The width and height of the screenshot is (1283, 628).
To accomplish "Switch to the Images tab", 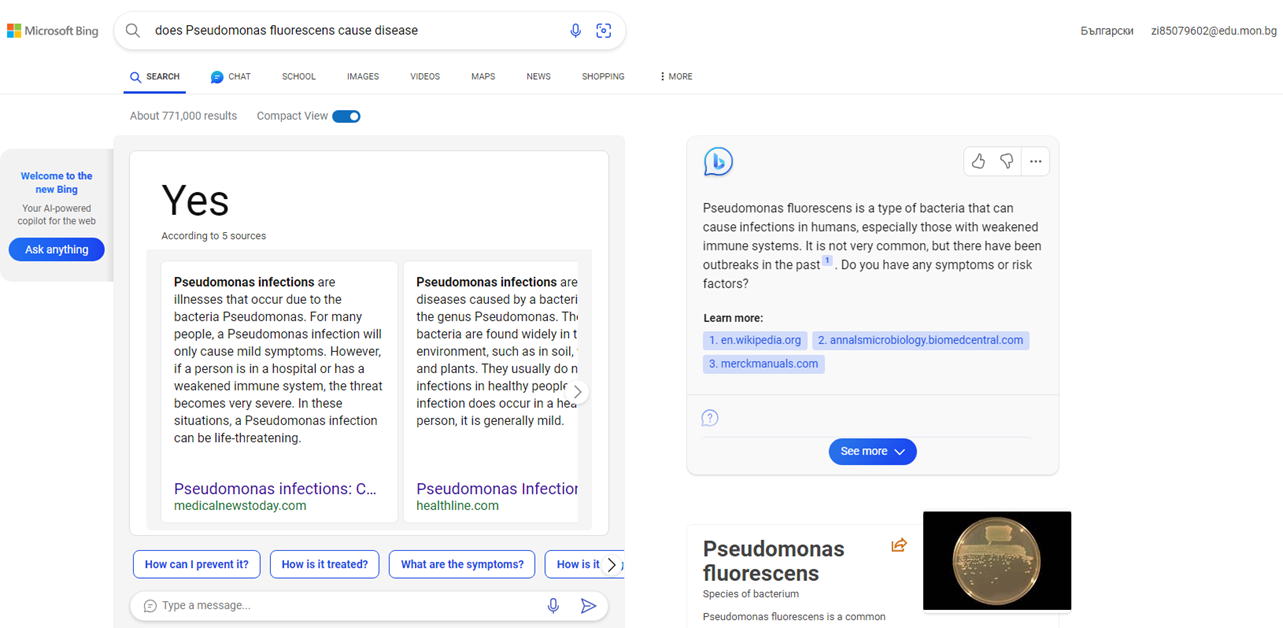I will [x=363, y=77].
